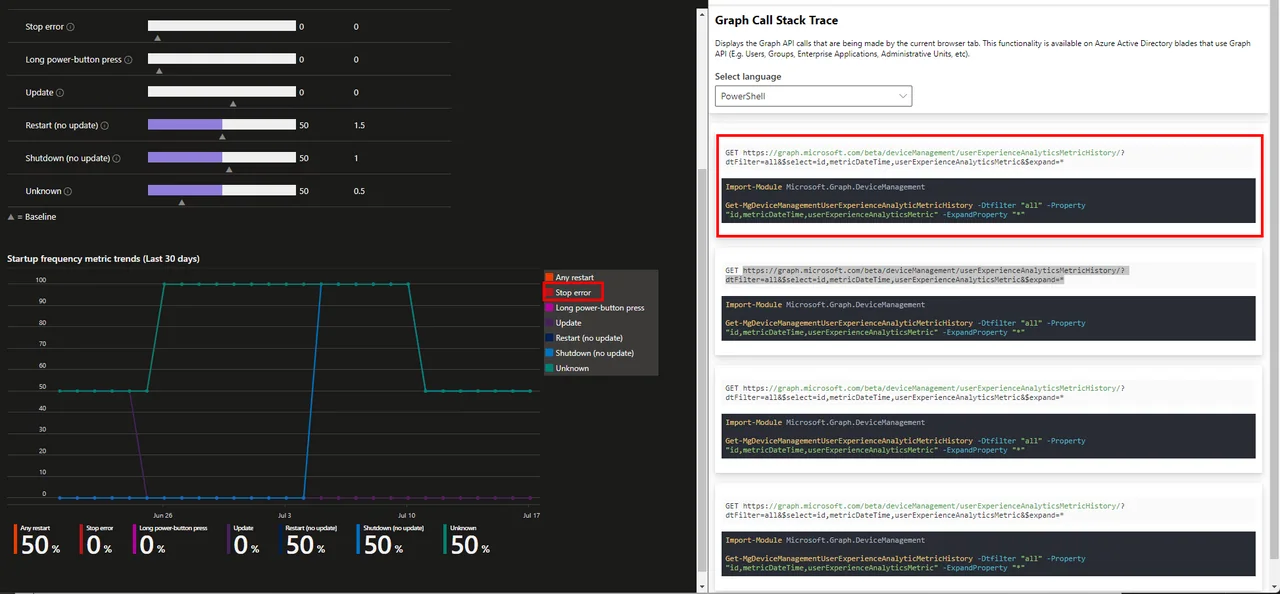
Task: Click the Jul 10 date on chart axis
Action: (408, 515)
